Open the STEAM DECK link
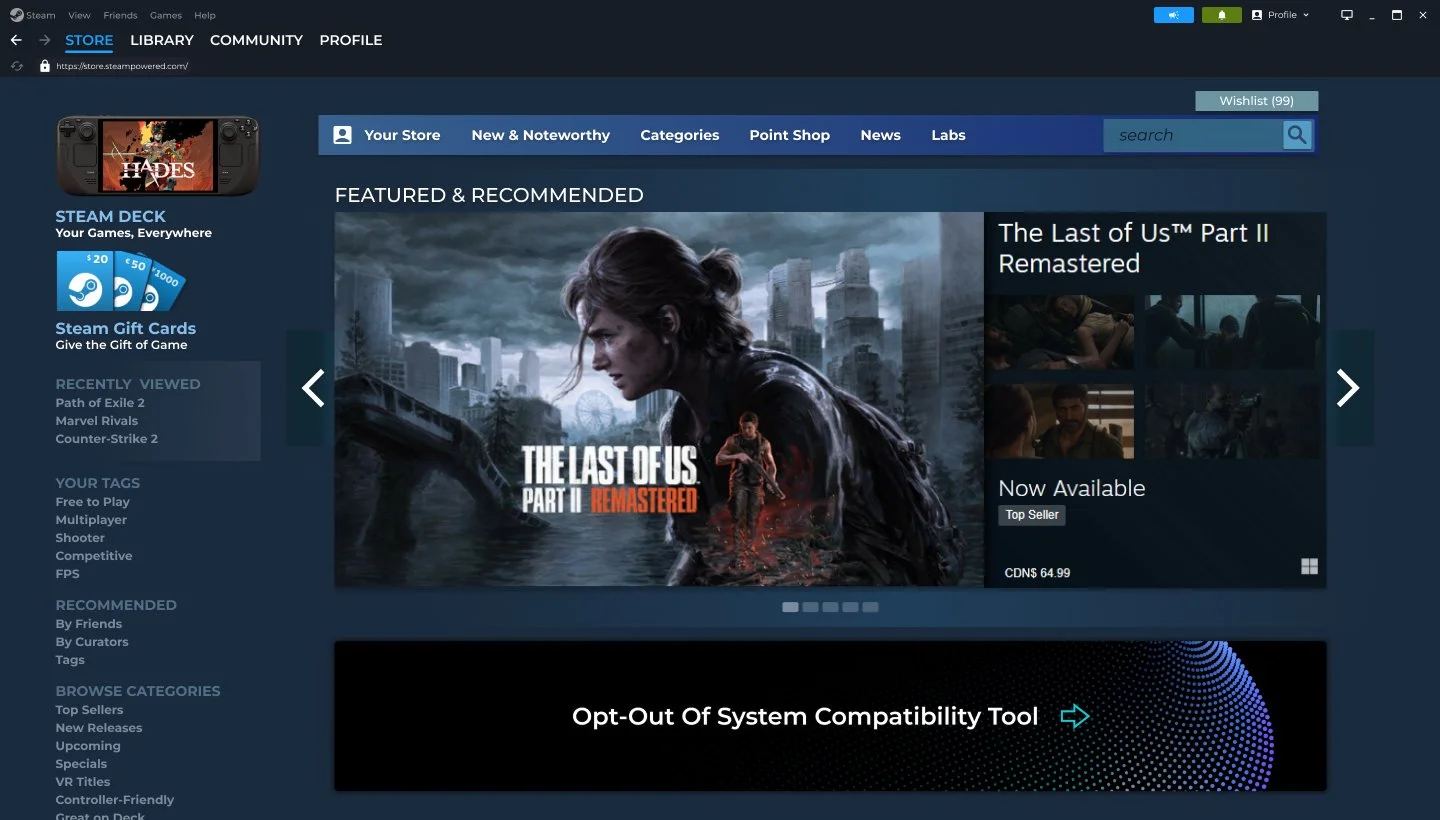This screenshot has height=820, width=1440. pyautogui.click(x=111, y=216)
